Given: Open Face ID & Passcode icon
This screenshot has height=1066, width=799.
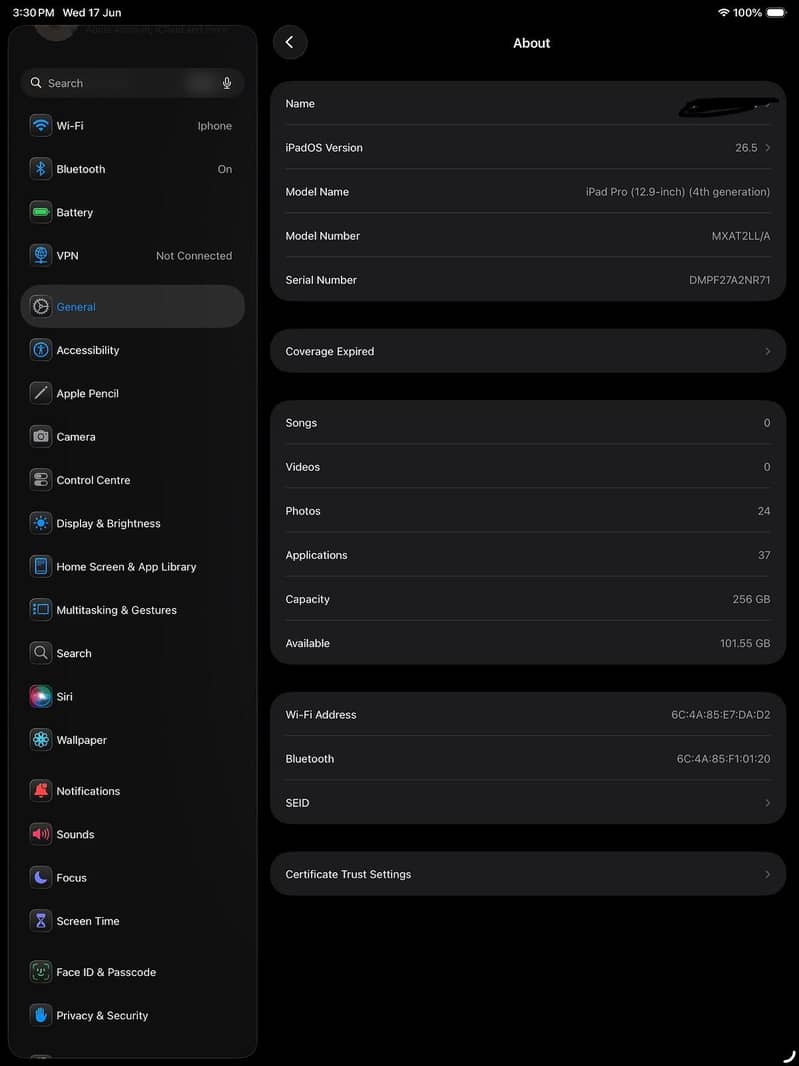Looking at the screenshot, I should 41,972.
